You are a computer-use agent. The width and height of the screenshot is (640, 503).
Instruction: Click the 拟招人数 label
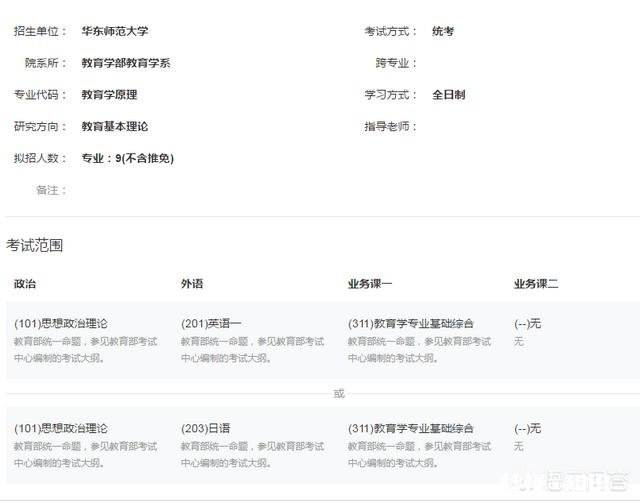tap(40, 158)
